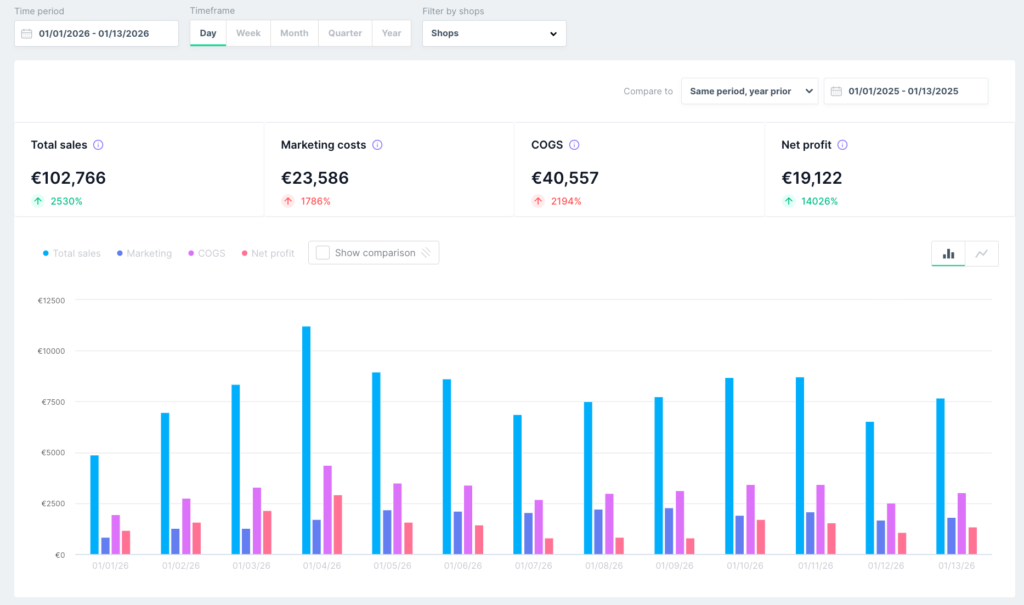
Task: Click the calendar icon in Time period field
Action: pos(27,33)
